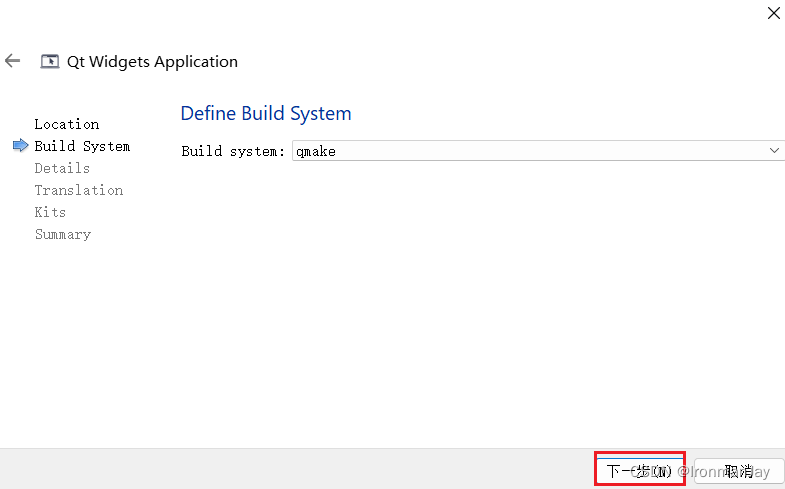The width and height of the screenshot is (785, 489).
Task: Click the Qt Widgets Application wizard icon
Action: tap(50, 62)
